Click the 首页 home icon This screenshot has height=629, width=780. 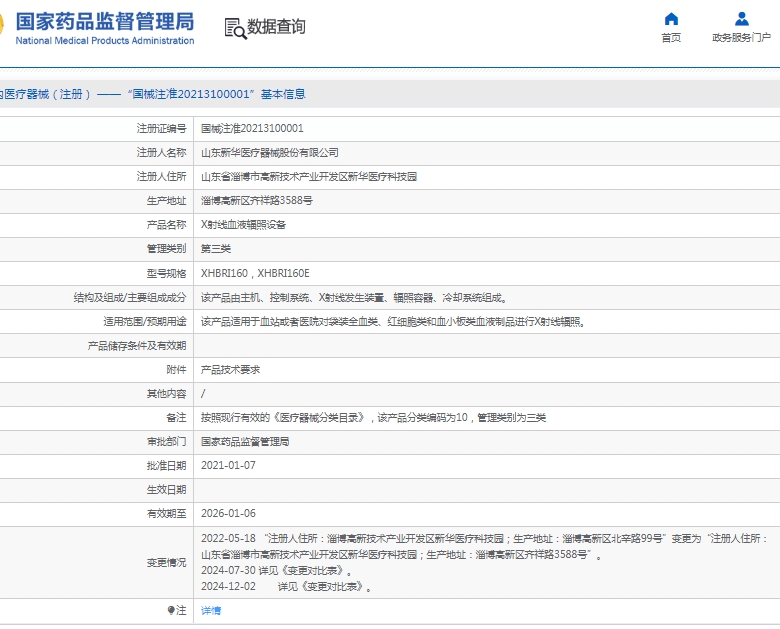pyautogui.click(x=671, y=19)
